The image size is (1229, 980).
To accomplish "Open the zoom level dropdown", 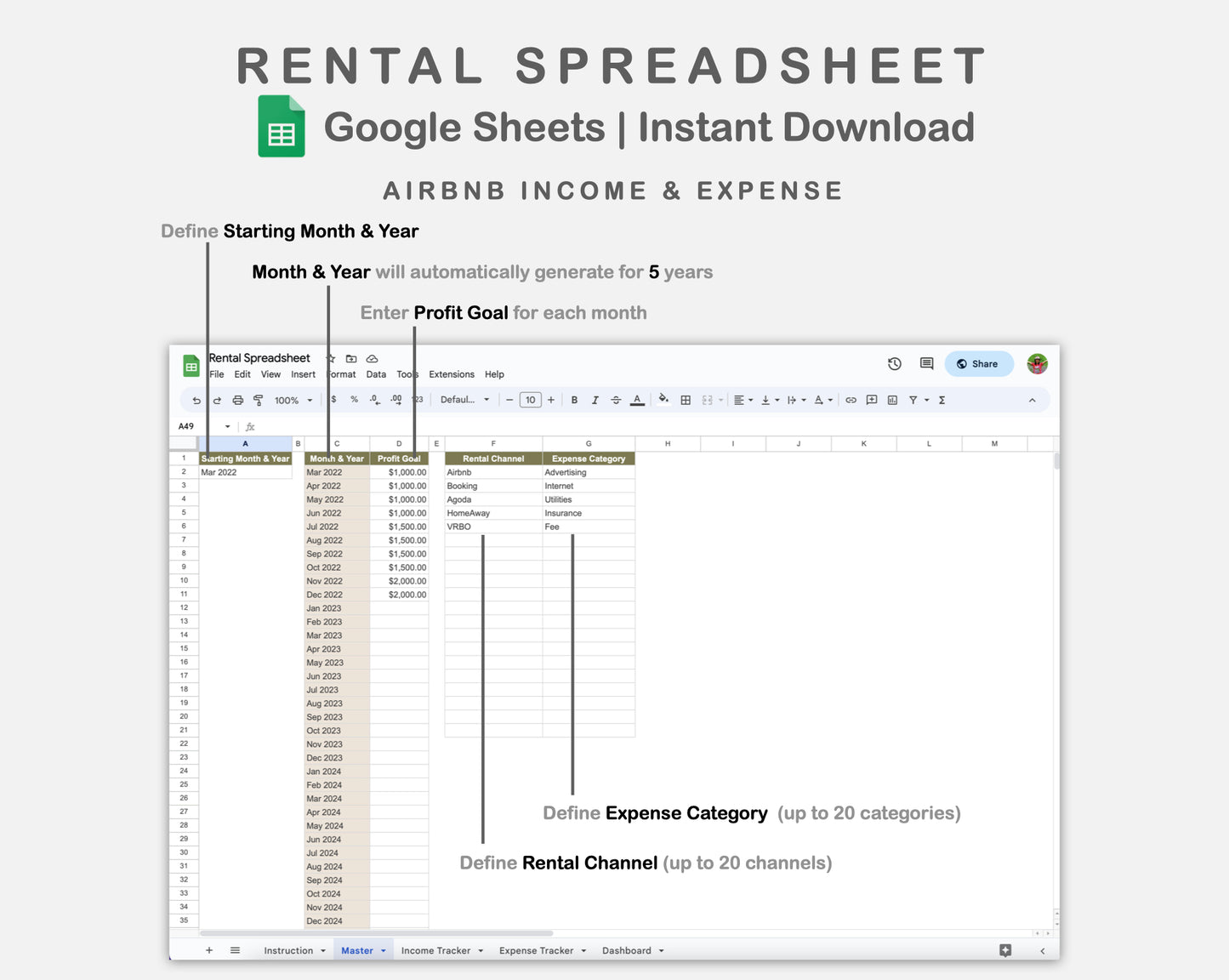I will pyautogui.click(x=289, y=400).
